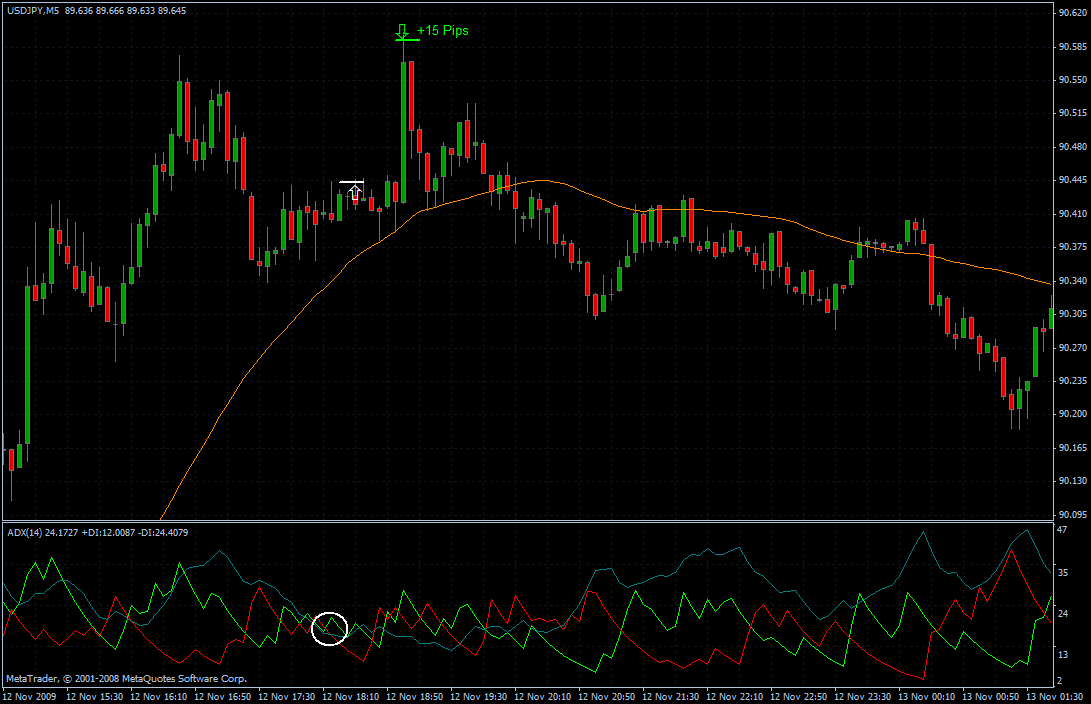Click ADX scale value 35
This screenshot has height=704, width=1091.
(x=1062, y=573)
